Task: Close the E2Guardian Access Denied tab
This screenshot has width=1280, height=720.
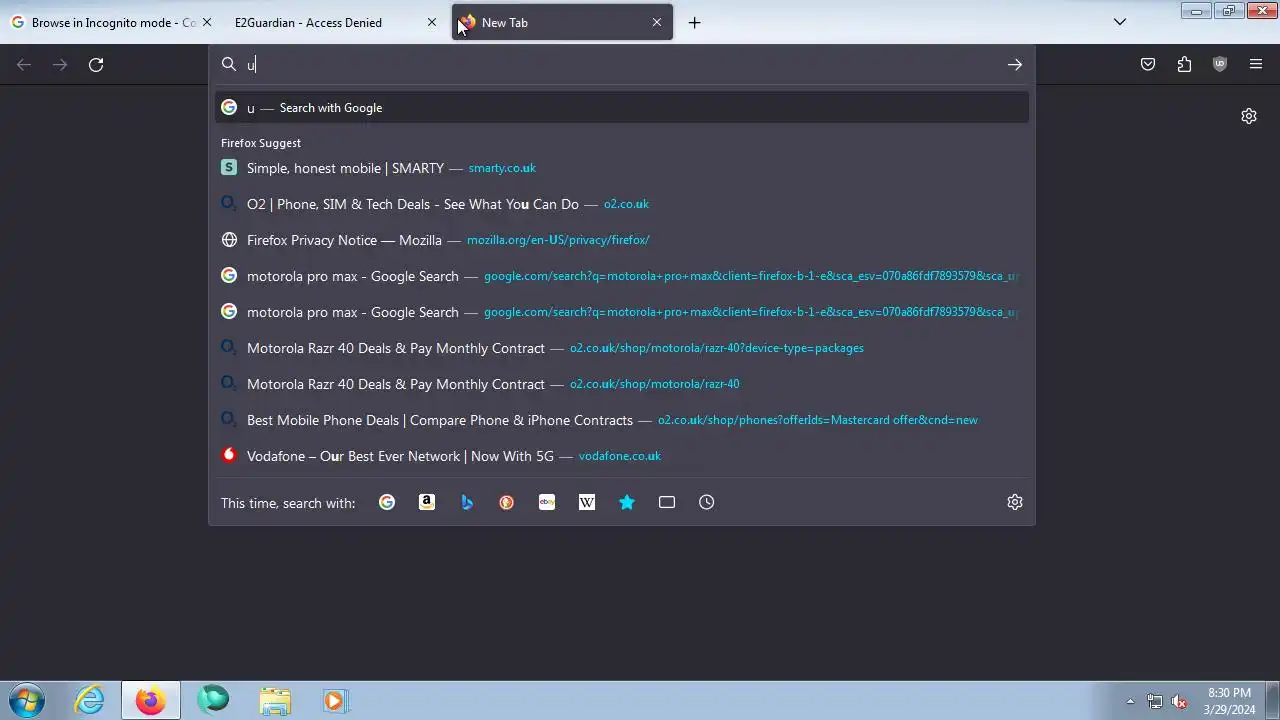Action: point(432,22)
